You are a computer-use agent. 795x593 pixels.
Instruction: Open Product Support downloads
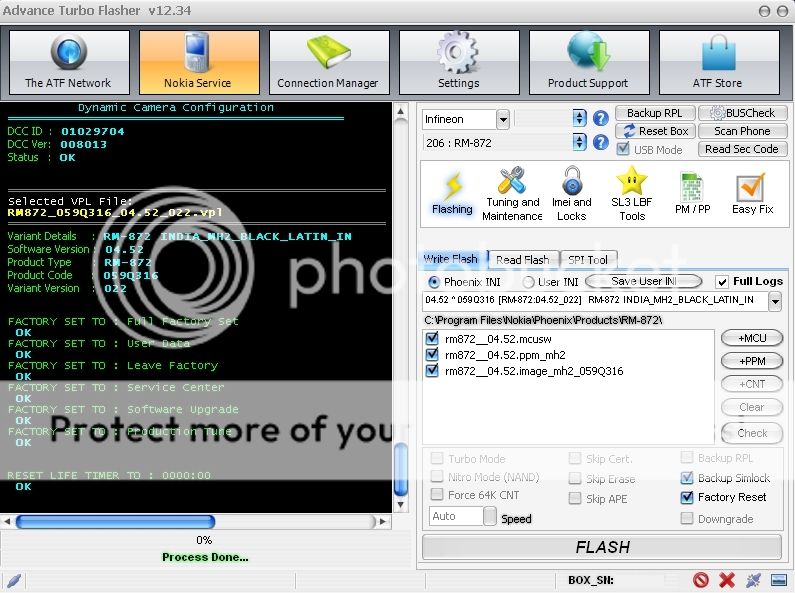click(589, 62)
